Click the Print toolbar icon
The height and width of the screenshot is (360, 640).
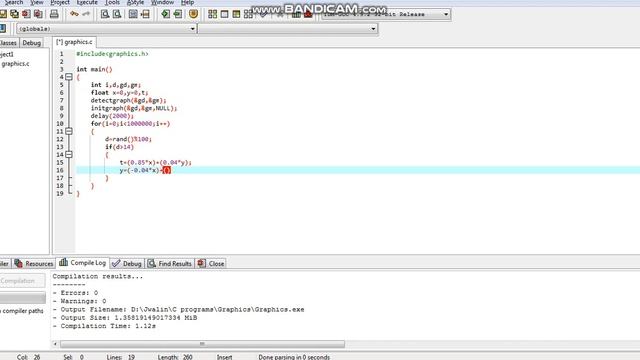tap(54, 14)
